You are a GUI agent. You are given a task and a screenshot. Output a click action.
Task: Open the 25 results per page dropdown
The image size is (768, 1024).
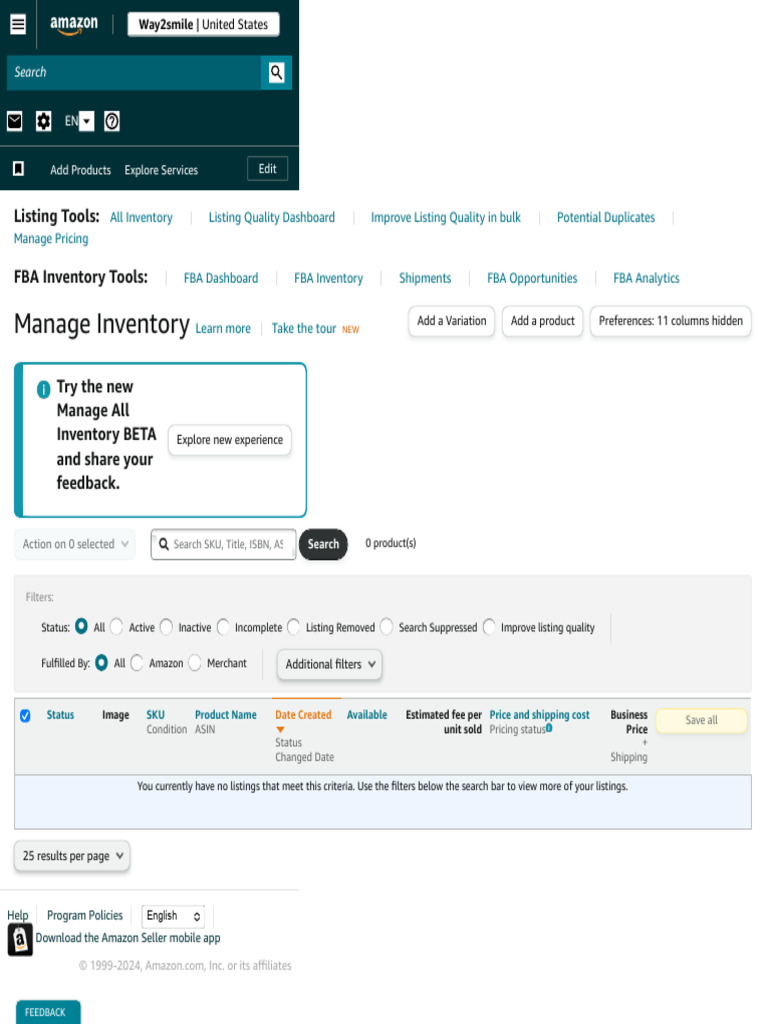coord(72,856)
